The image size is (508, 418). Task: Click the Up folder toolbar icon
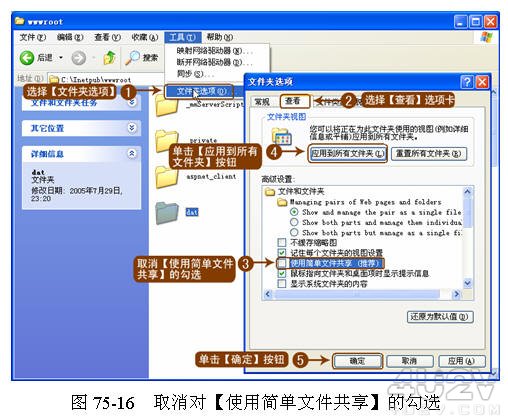(109, 58)
